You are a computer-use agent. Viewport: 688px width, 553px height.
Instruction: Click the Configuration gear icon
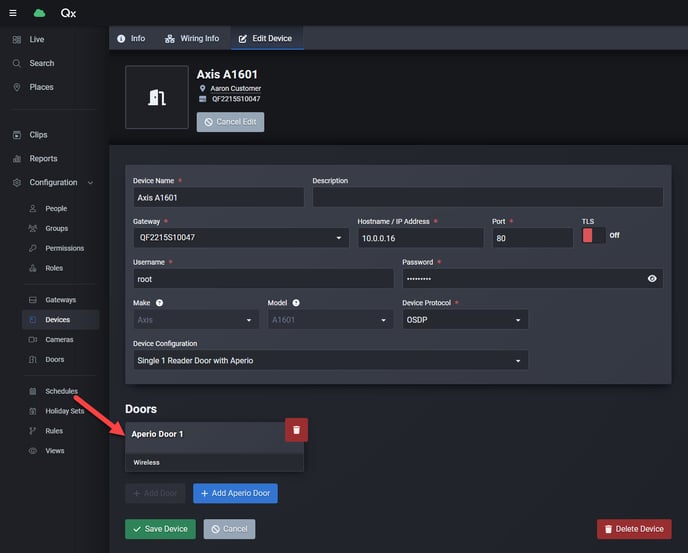pyautogui.click(x=17, y=183)
